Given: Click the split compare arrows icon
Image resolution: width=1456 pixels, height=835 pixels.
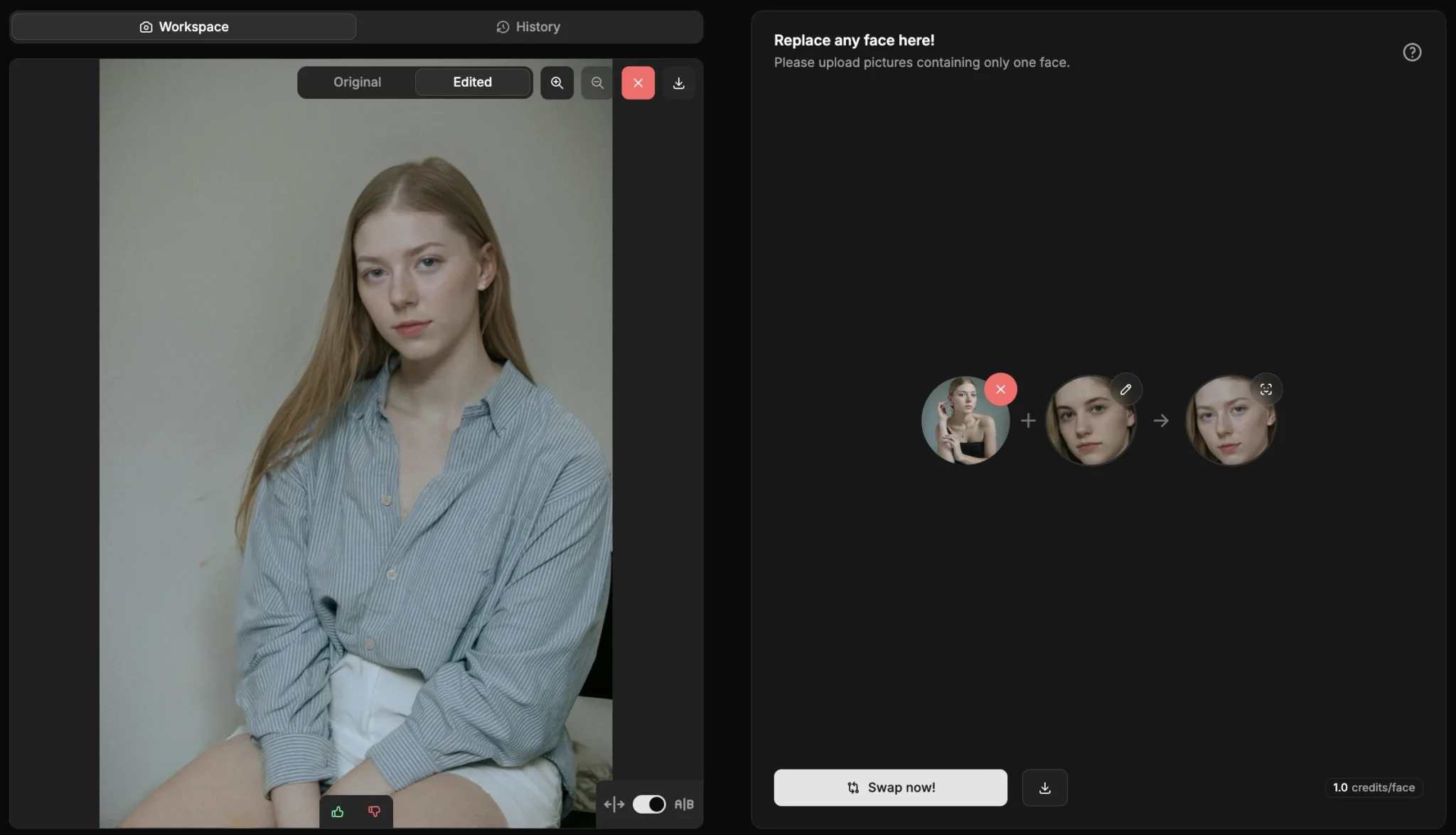Looking at the screenshot, I should pyautogui.click(x=614, y=804).
